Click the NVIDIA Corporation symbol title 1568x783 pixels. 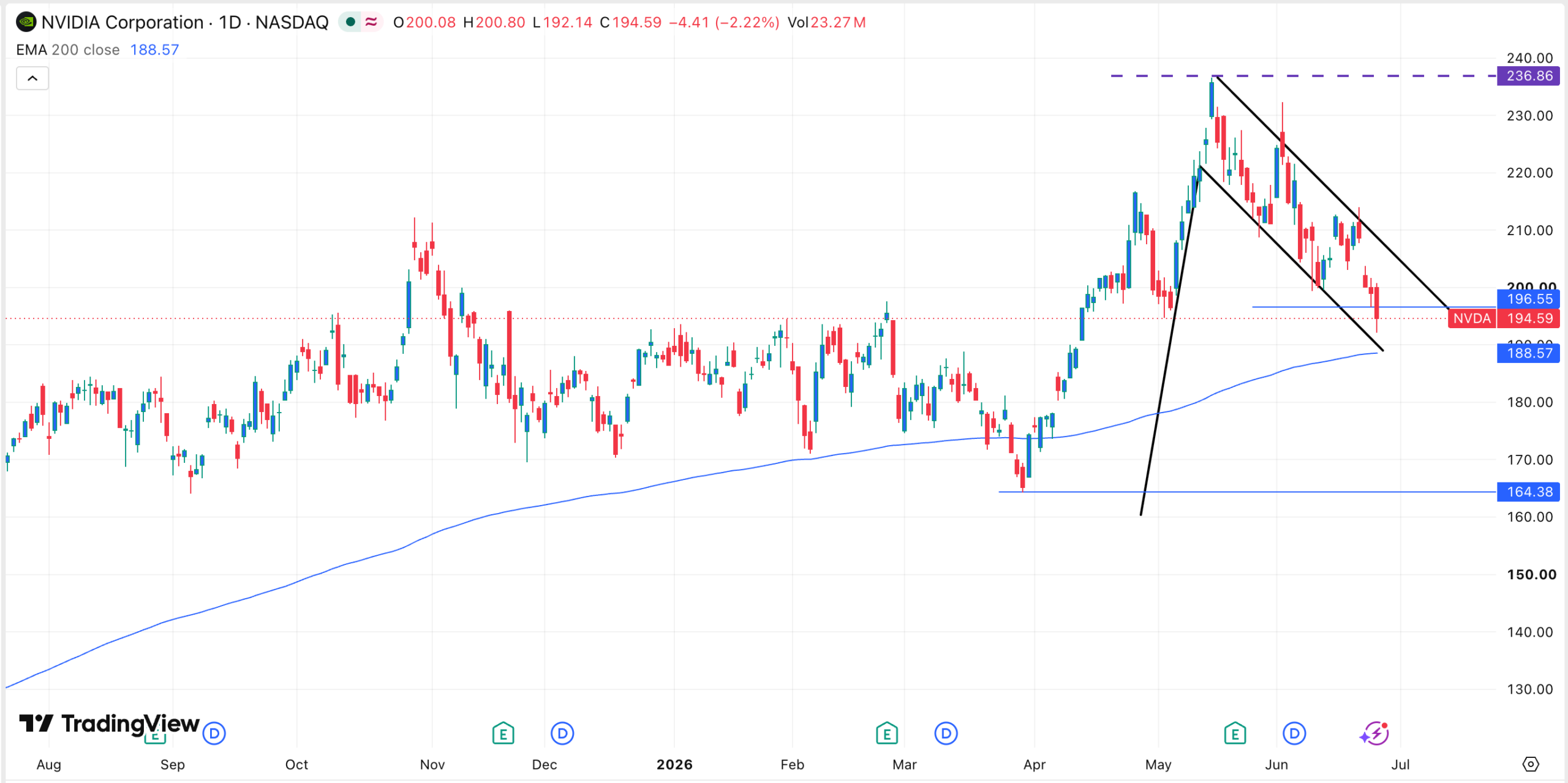coord(184,23)
